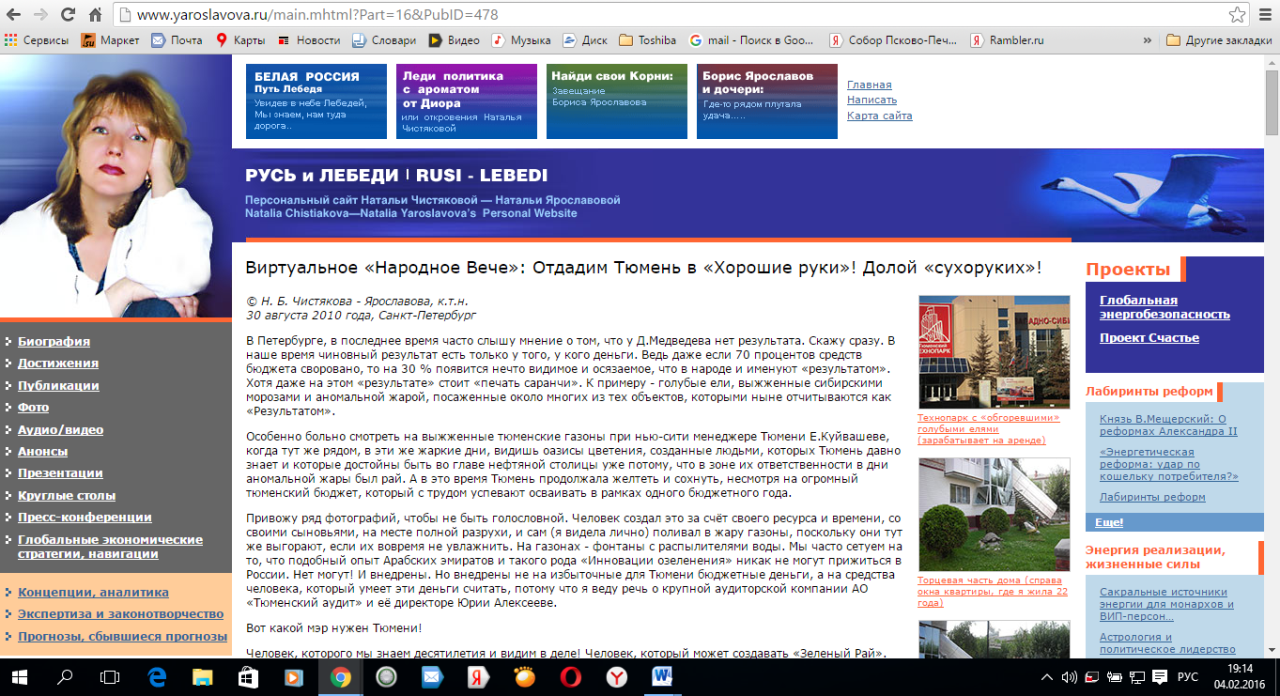Image resolution: width=1280 pixels, height=696 pixels.
Task: Click the house end-wall photo thumbnail
Action: coord(994,516)
